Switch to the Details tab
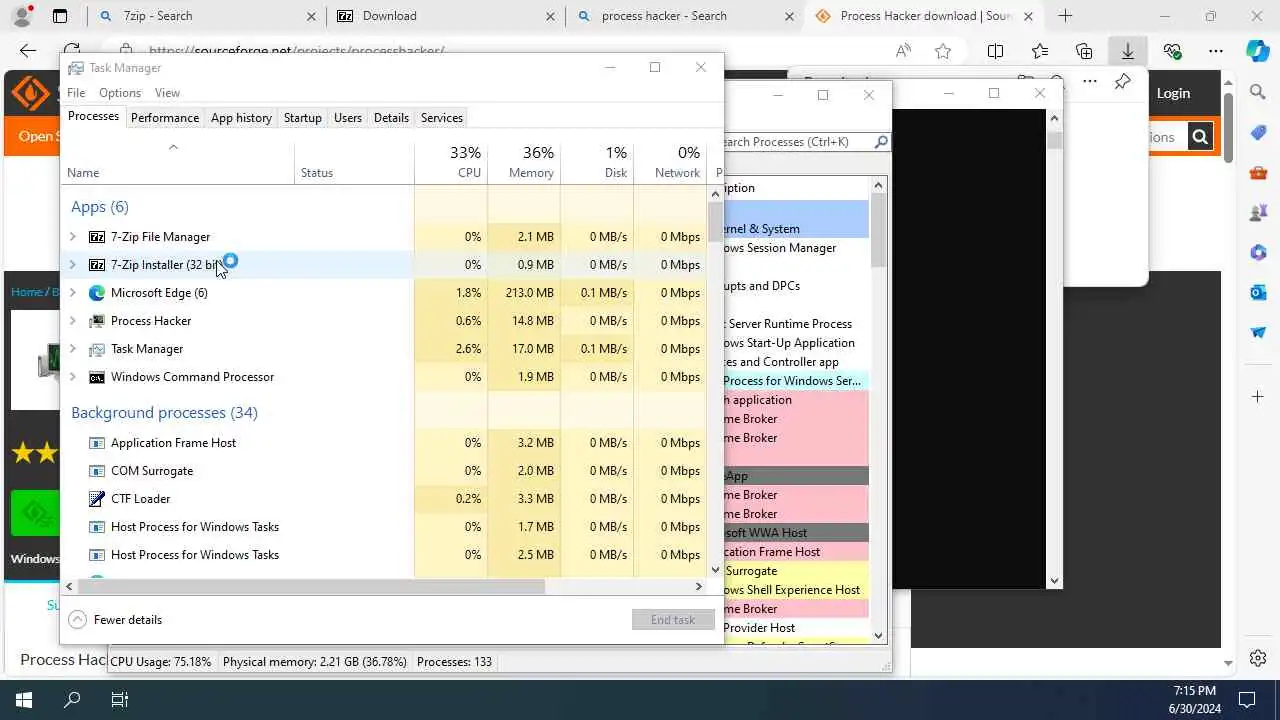Image resolution: width=1280 pixels, height=720 pixels. coord(391,118)
